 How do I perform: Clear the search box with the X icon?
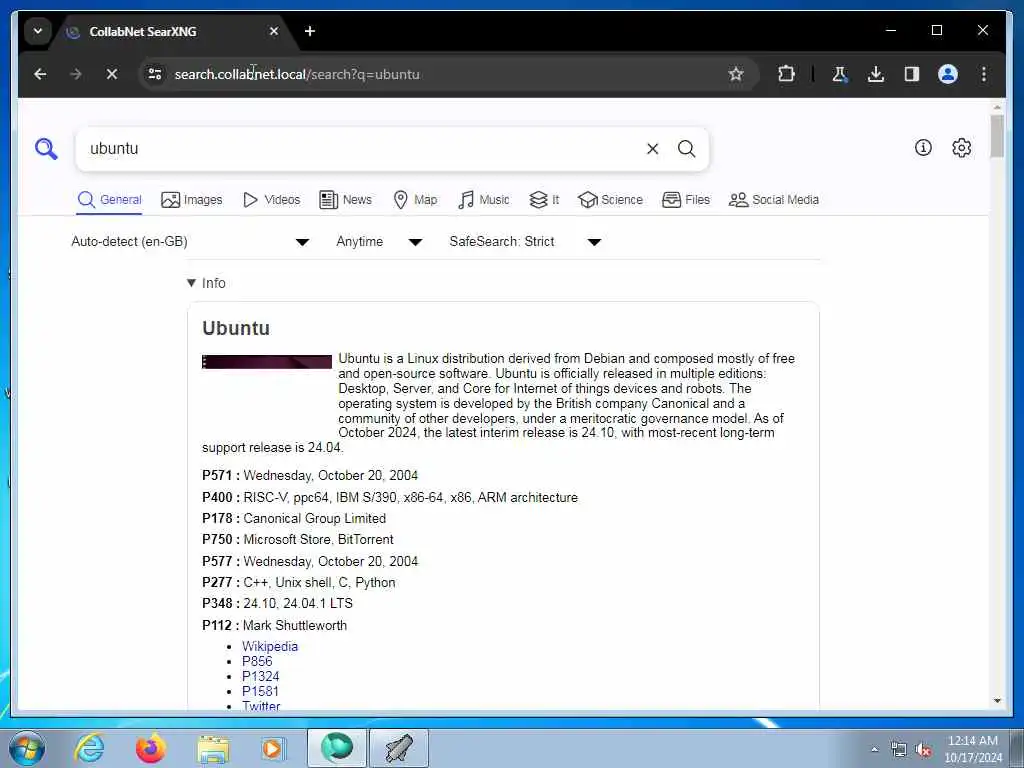coord(652,149)
